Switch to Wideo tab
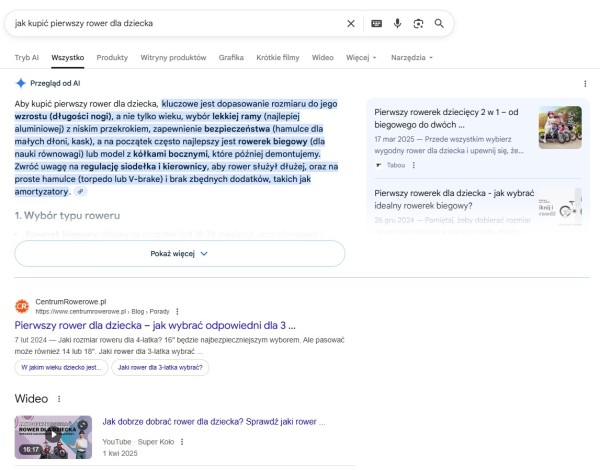The image size is (600, 470). point(323,57)
